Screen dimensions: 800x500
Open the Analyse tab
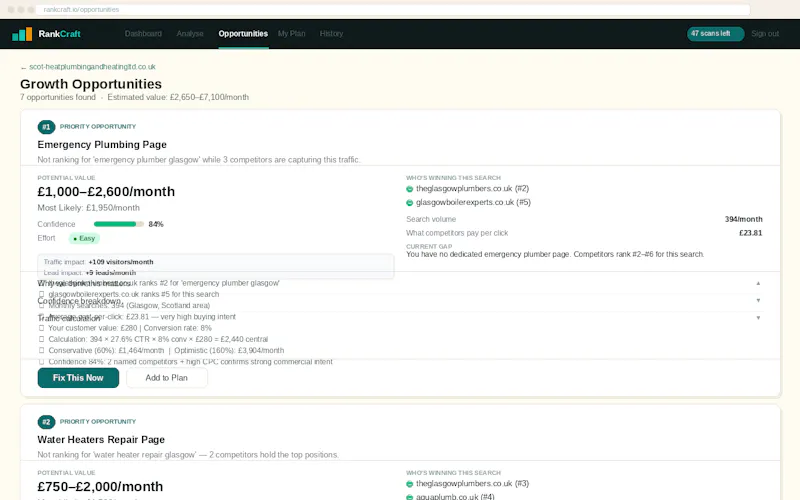[x=190, y=34]
